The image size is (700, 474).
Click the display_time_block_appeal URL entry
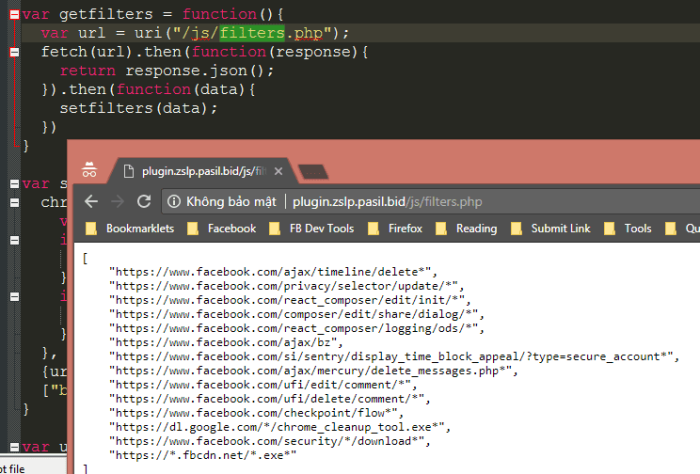pos(394,357)
